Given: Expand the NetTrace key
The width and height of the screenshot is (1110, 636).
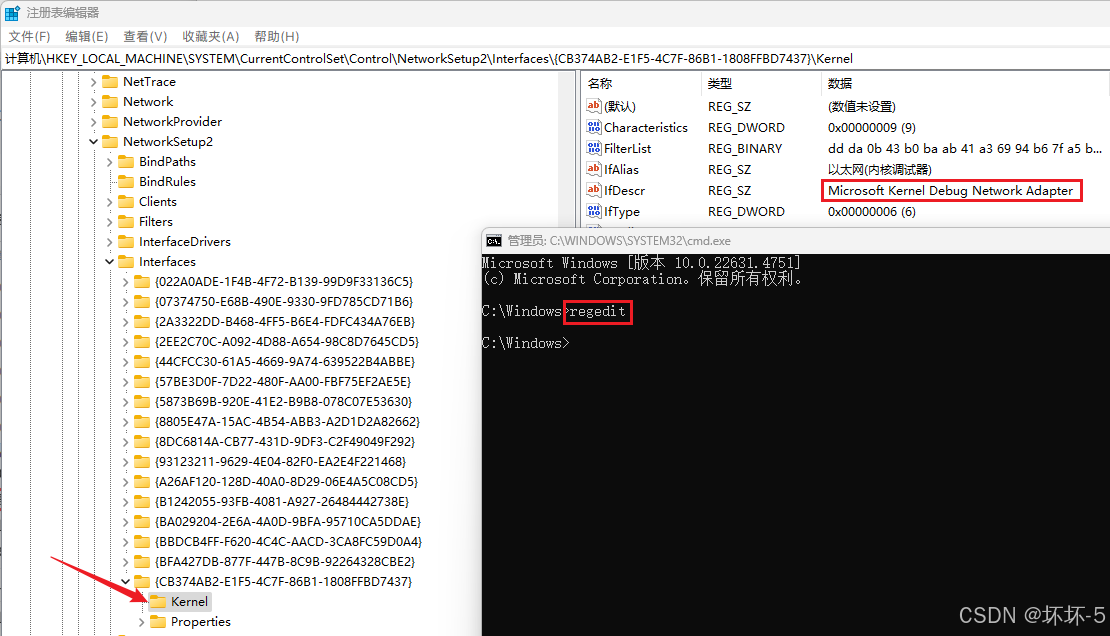Looking at the screenshot, I should (93, 81).
